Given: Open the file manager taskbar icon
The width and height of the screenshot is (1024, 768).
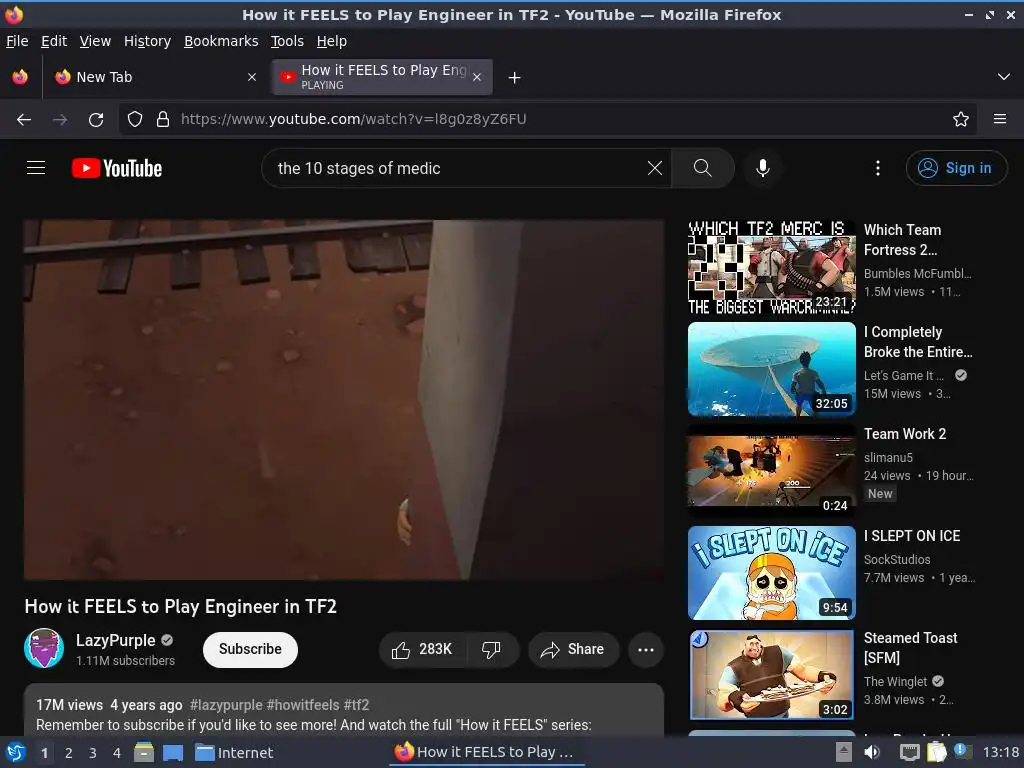Looking at the screenshot, I should [144, 752].
